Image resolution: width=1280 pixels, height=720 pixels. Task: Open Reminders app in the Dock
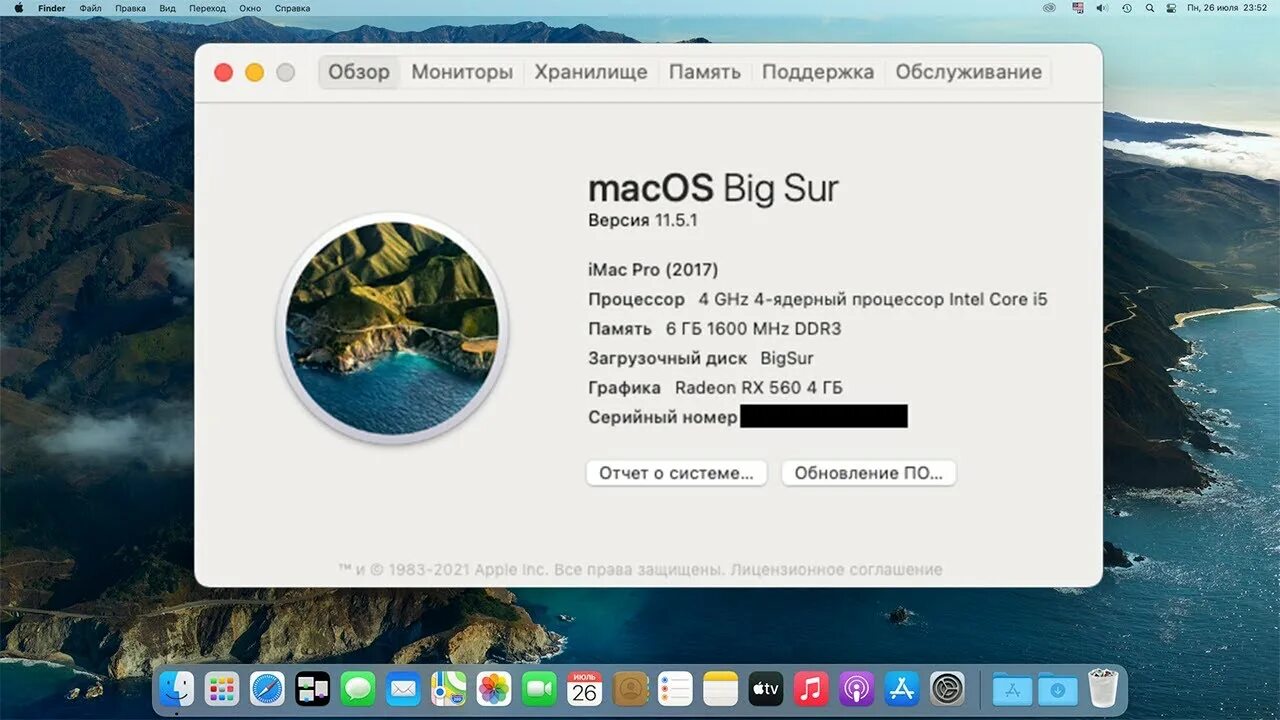click(x=675, y=688)
